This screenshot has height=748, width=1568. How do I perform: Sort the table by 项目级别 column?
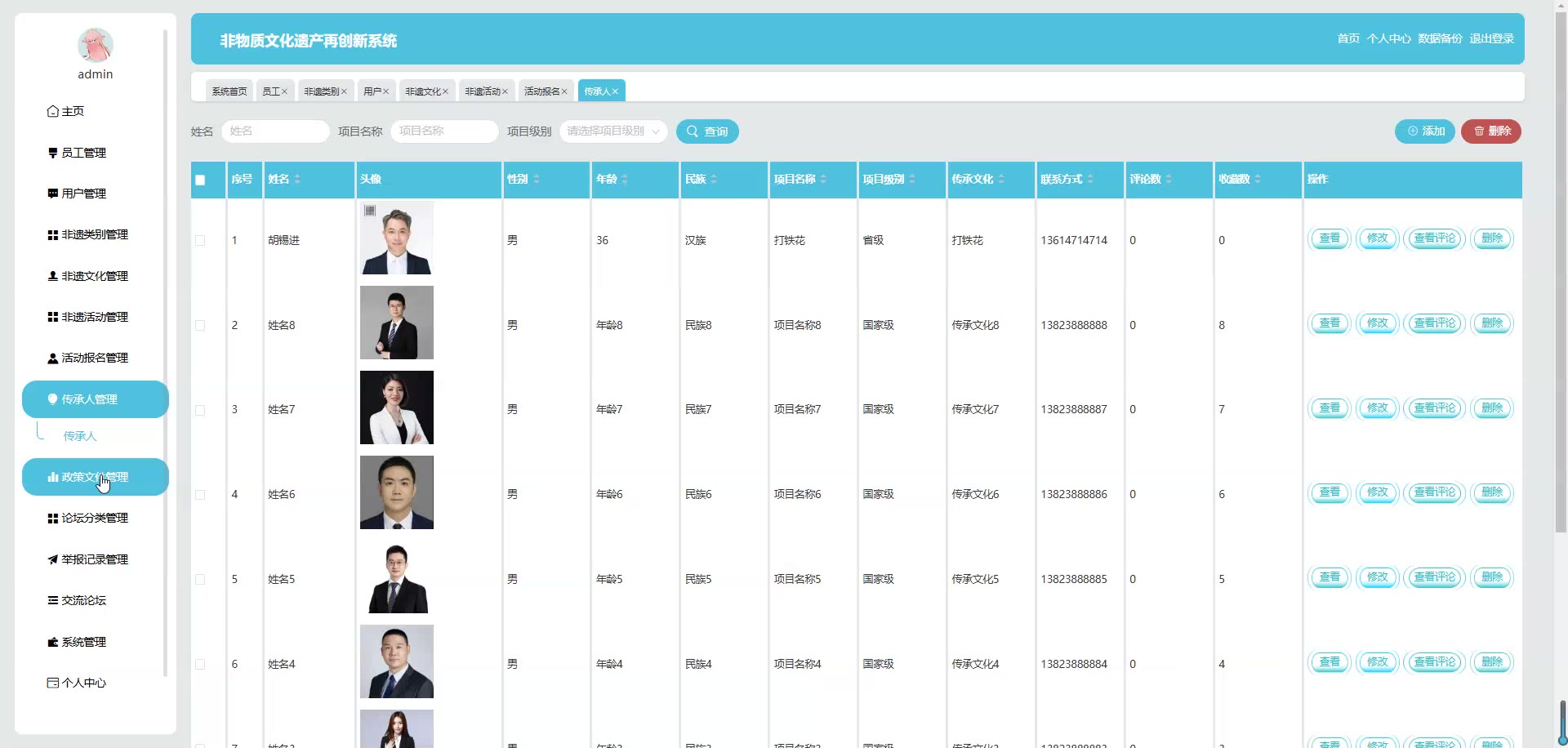point(912,180)
